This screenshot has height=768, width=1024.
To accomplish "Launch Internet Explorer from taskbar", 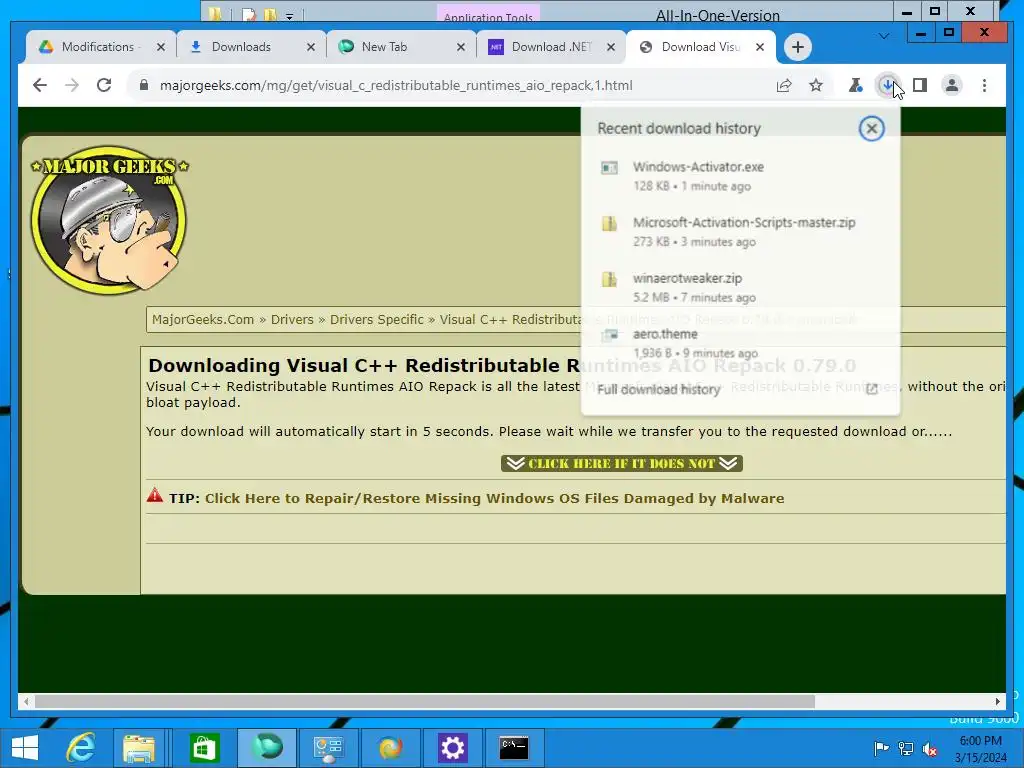I will (81, 748).
